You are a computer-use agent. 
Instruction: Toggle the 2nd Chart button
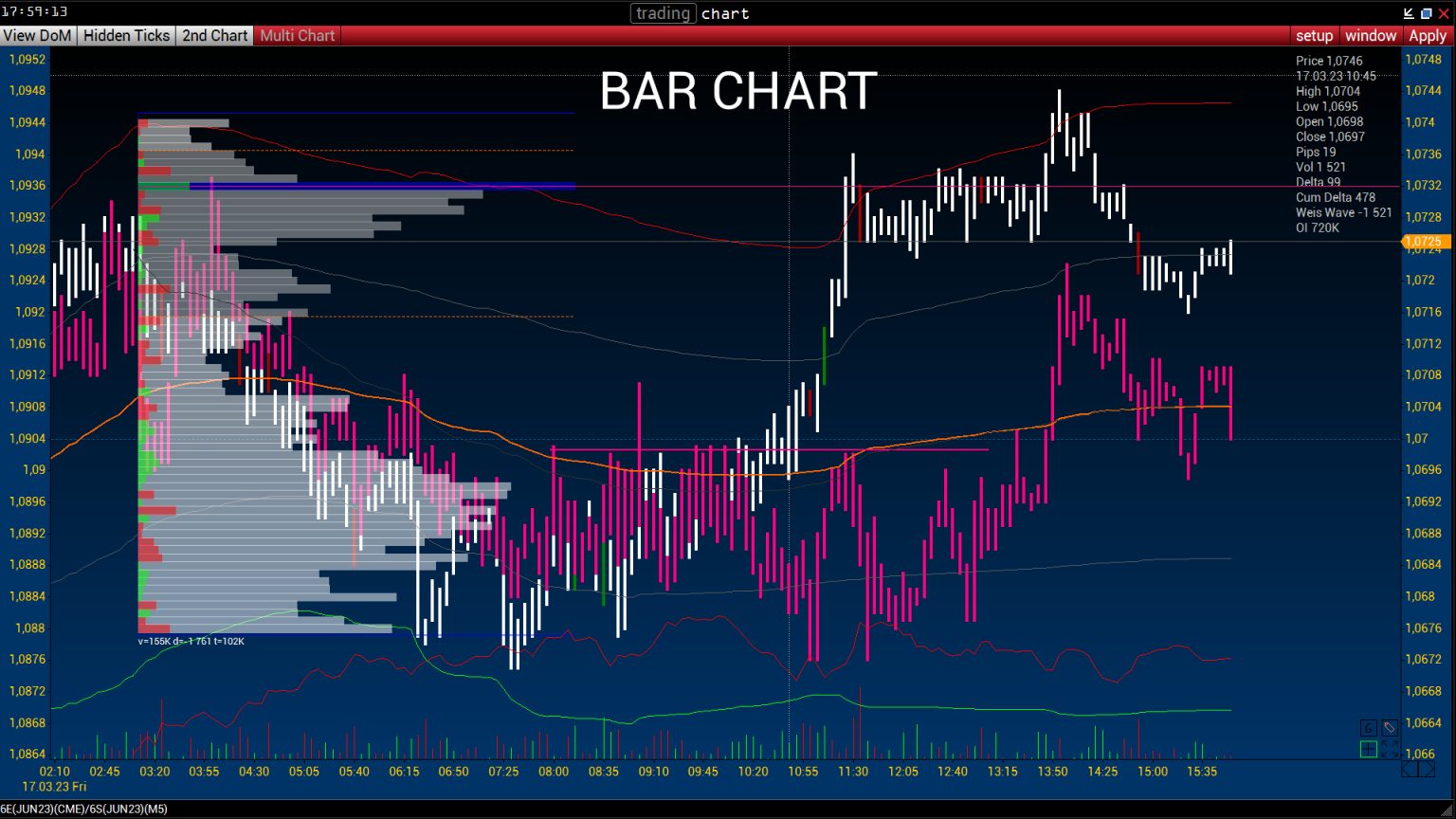click(214, 35)
